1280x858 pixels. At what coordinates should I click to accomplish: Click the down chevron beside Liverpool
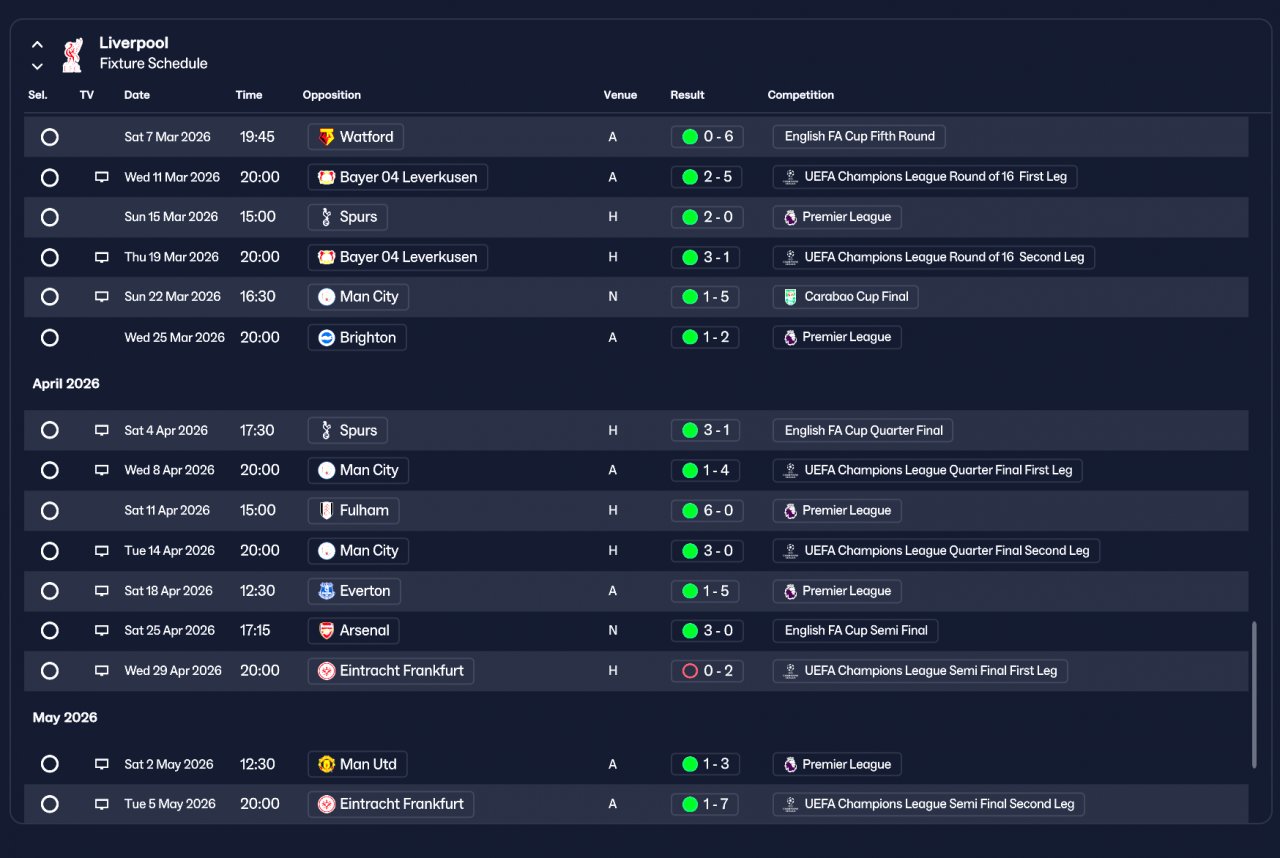point(37,66)
